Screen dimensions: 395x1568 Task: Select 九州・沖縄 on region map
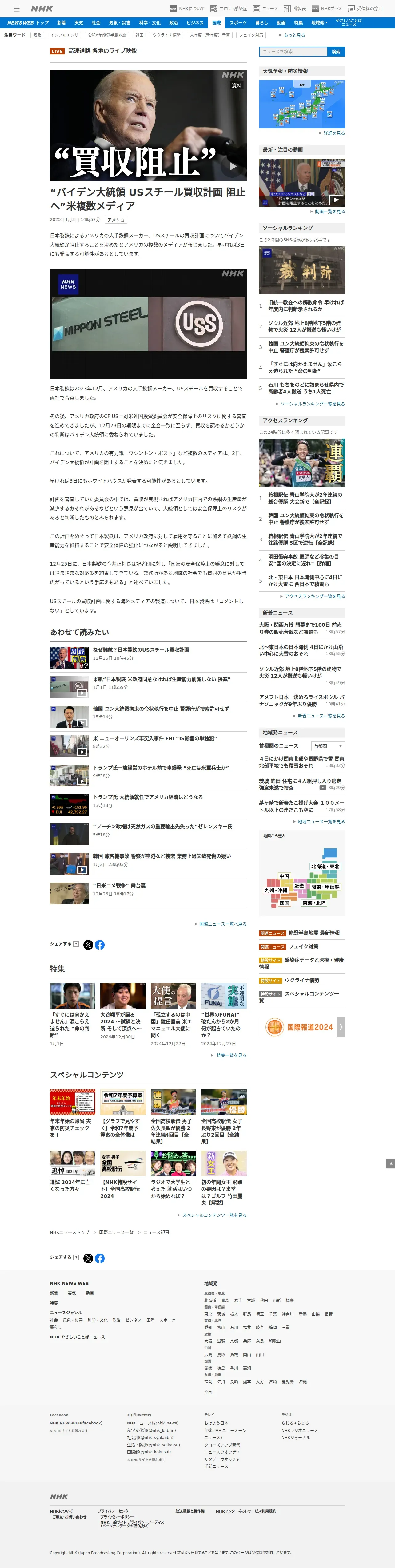(276, 890)
